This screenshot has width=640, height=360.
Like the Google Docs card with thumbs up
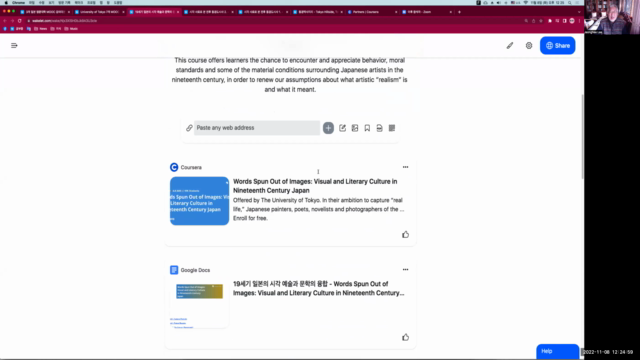pos(405,337)
